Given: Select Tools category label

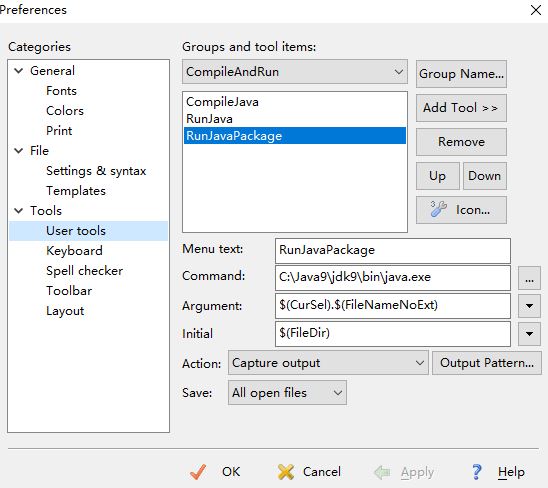Looking at the screenshot, I should click(45, 211).
